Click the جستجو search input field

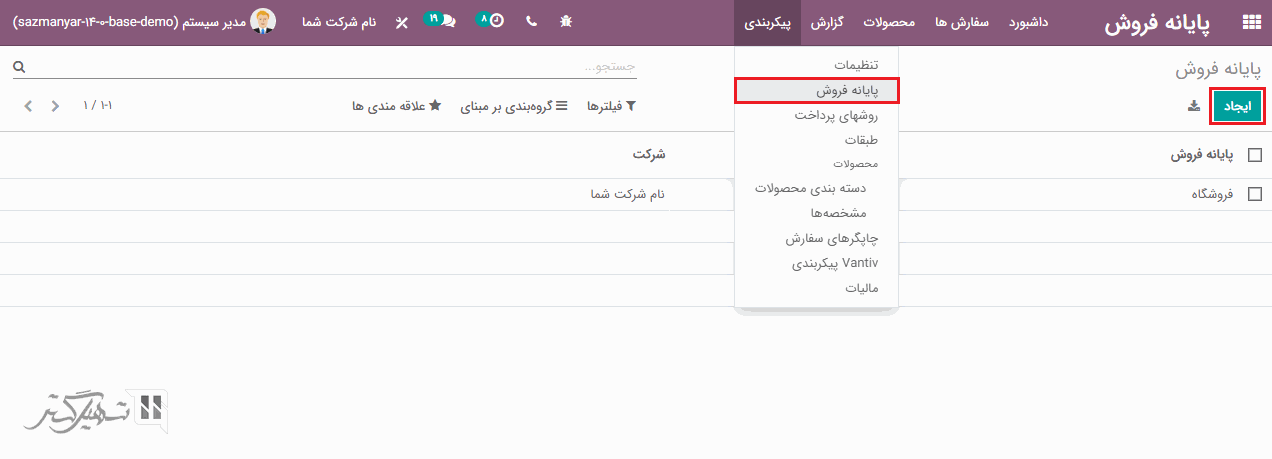(330, 67)
